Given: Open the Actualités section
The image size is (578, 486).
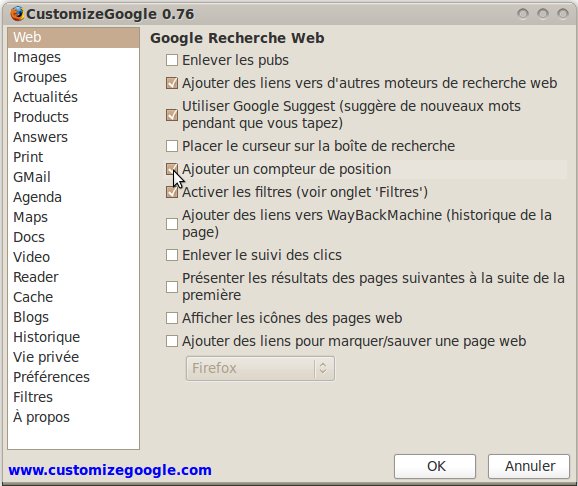Looking at the screenshot, I should click(x=73, y=97).
